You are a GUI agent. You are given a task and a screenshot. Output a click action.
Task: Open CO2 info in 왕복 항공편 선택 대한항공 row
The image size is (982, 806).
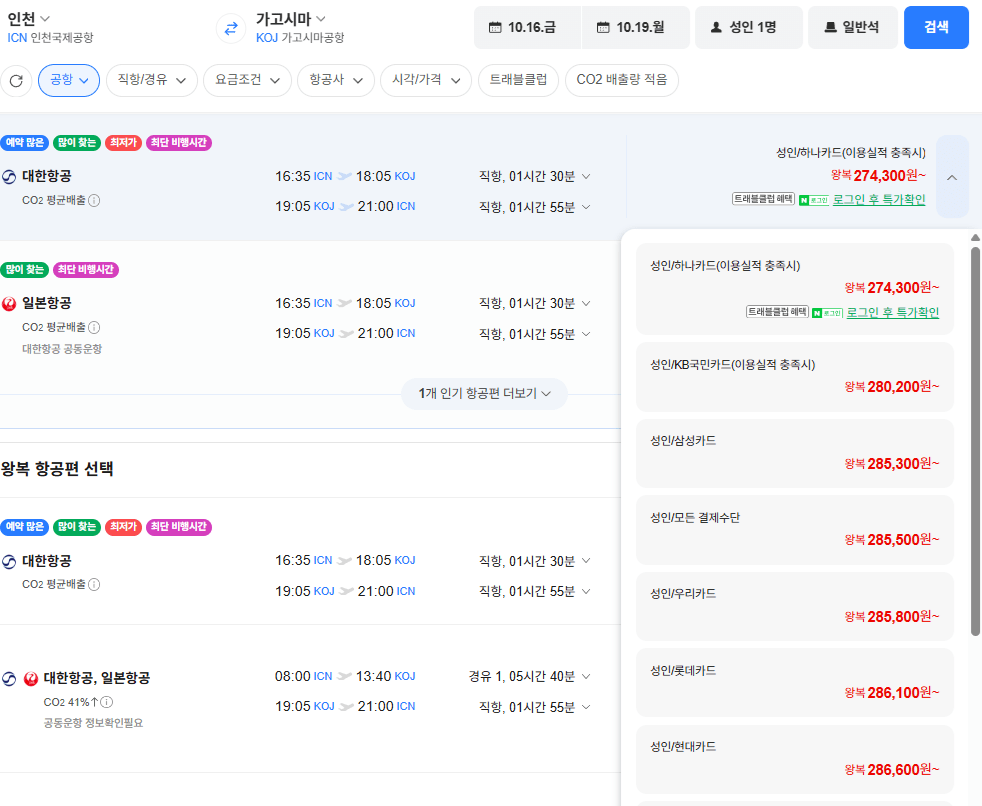pyautogui.click(x=94, y=584)
